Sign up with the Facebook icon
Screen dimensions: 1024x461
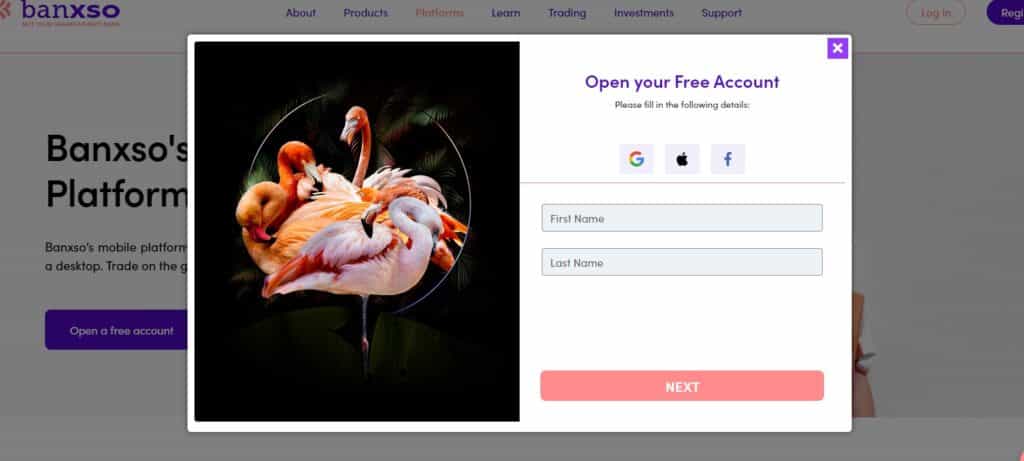pyautogui.click(x=728, y=159)
